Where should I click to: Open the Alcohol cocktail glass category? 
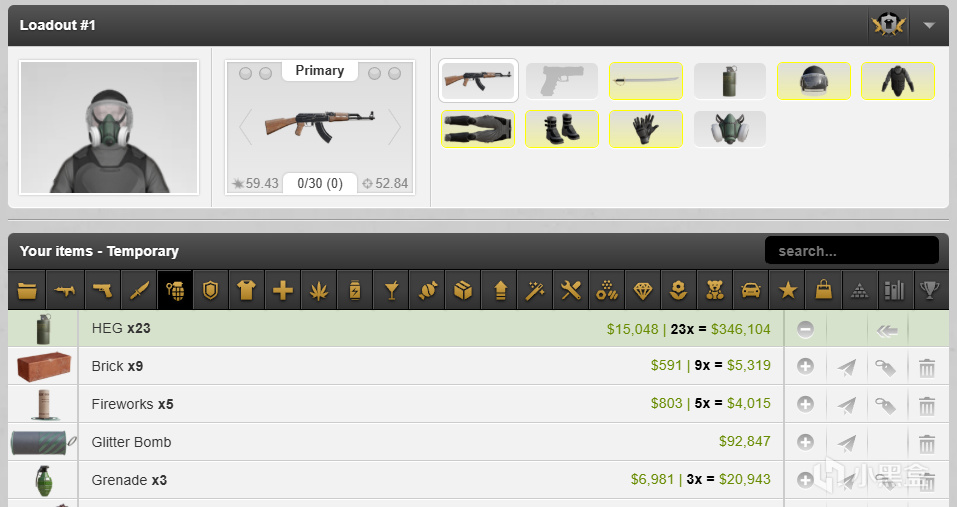[x=391, y=290]
